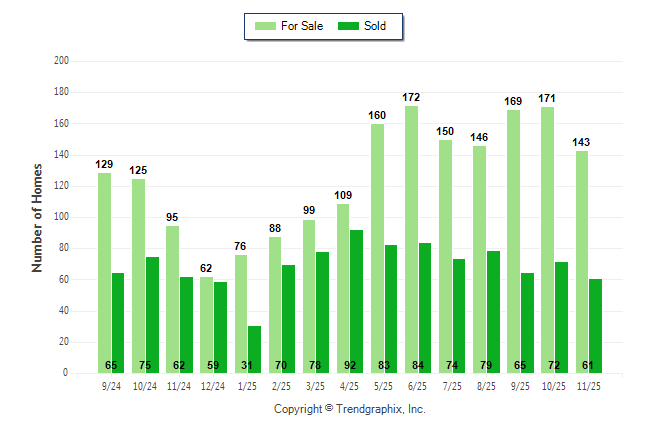646x434 pixels.
Task: Click the light green For Sale legend swatch
Action: pos(266,26)
